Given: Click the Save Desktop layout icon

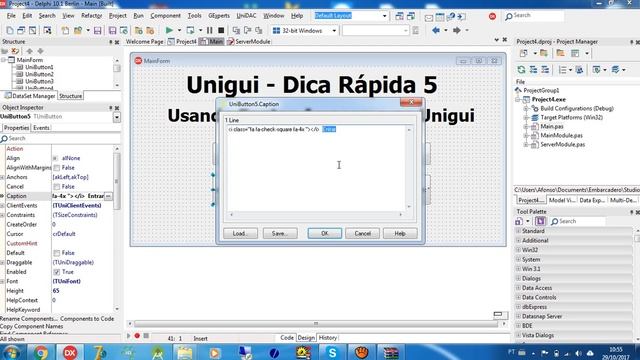Looking at the screenshot, I should 400,16.
